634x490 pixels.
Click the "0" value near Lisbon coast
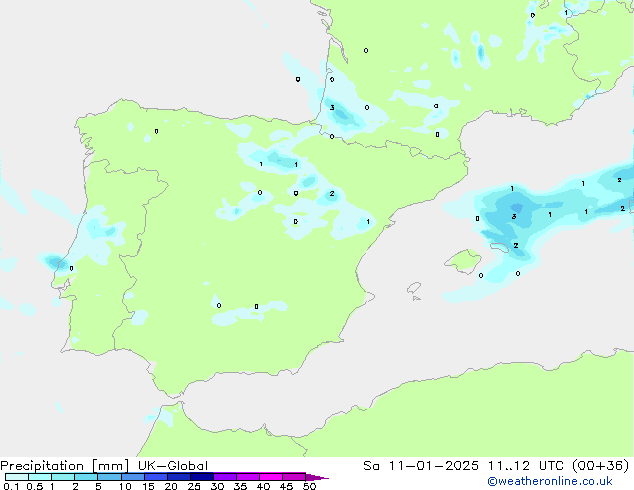[x=71, y=268]
